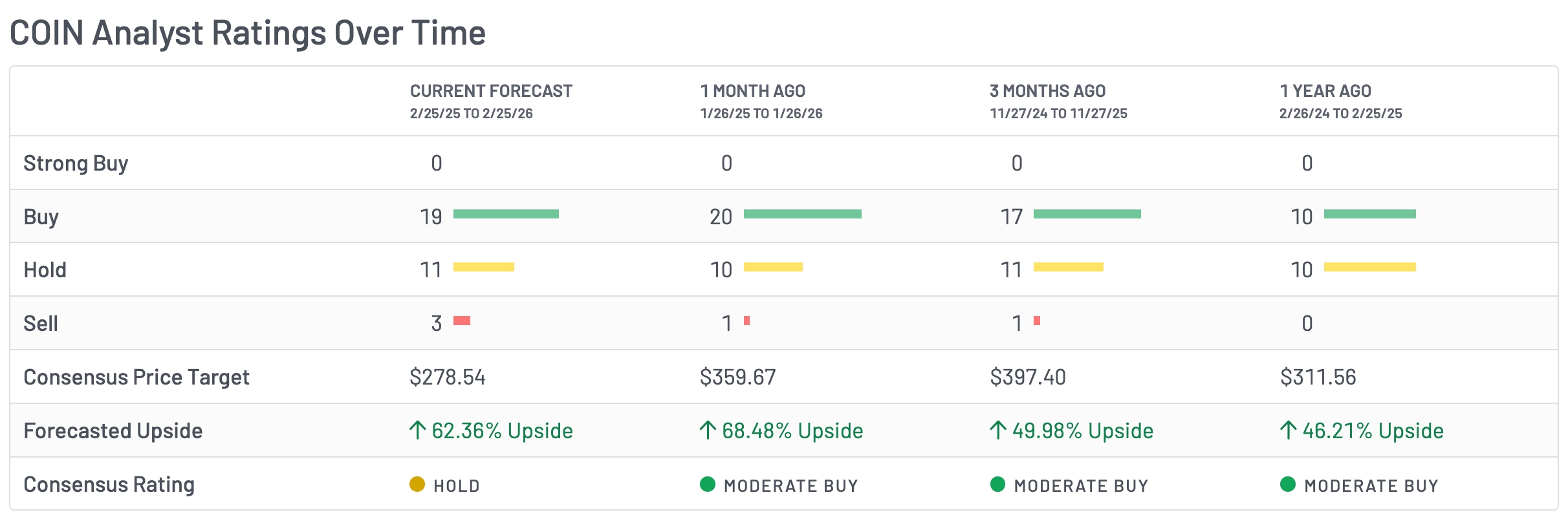This screenshot has height=519, width=1568.
Task: Click the Sell count 3
Action: 437,324
